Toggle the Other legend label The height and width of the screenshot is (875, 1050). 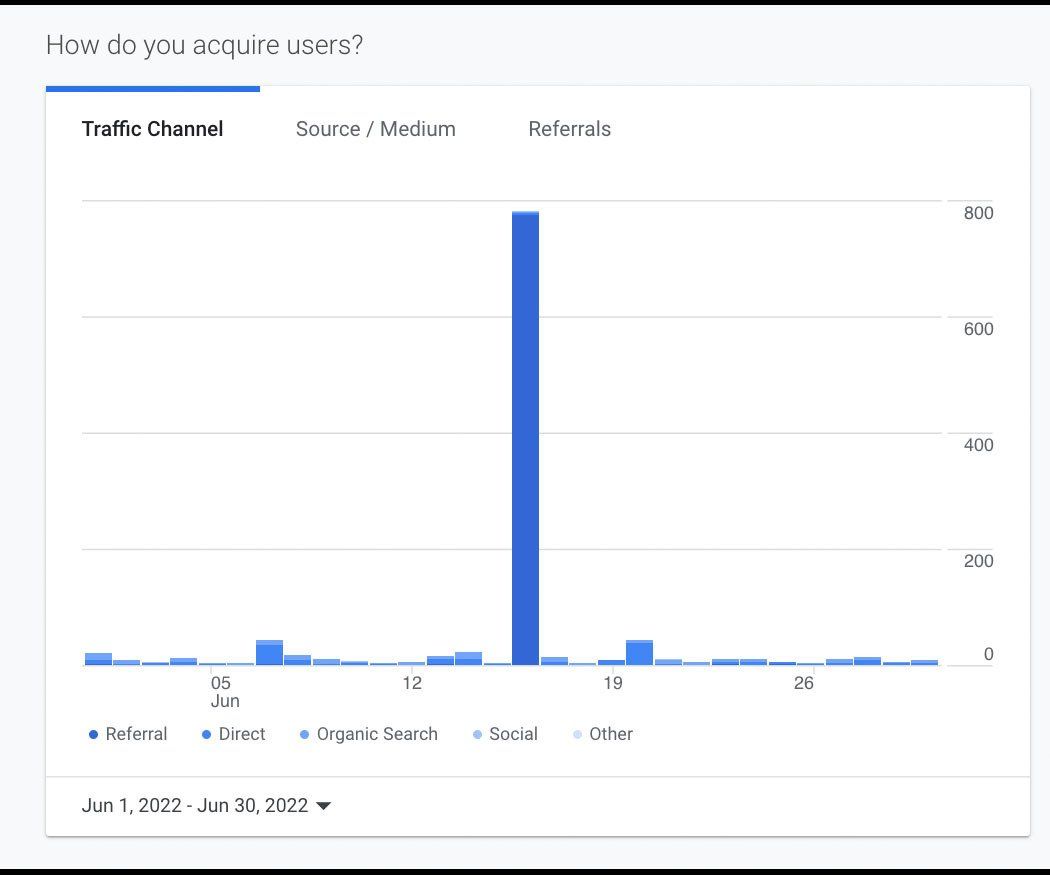611,734
